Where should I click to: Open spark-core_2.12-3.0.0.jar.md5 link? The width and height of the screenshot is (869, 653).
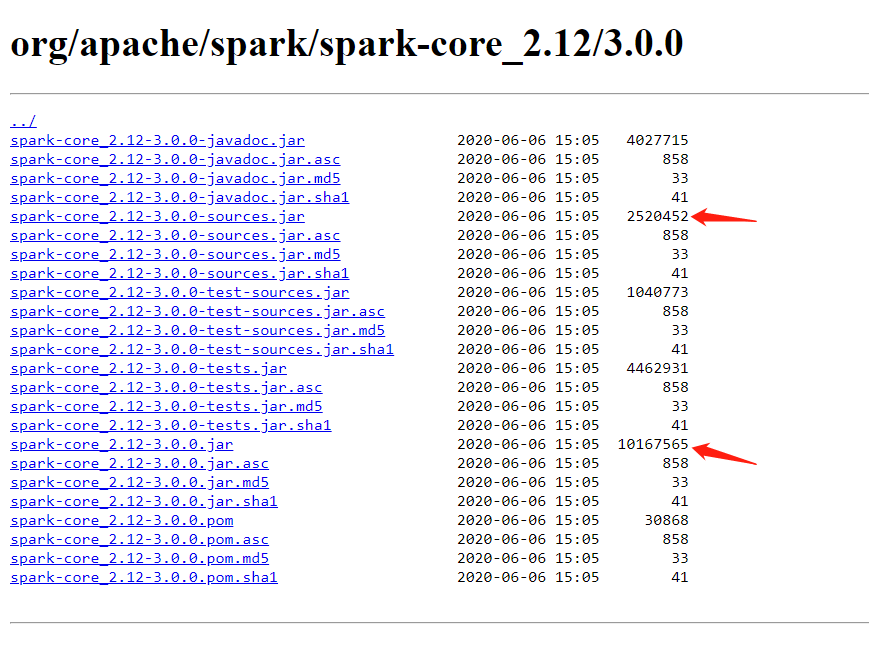coord(139,482)
